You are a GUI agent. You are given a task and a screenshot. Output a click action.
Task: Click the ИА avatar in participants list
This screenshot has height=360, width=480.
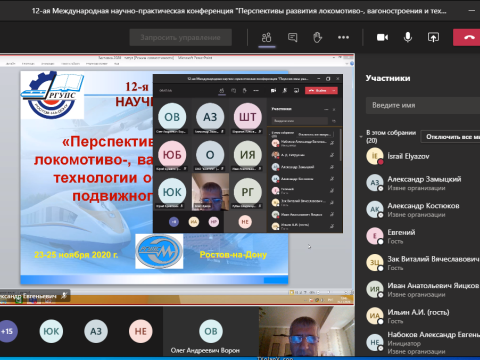(x=375, y=316)
